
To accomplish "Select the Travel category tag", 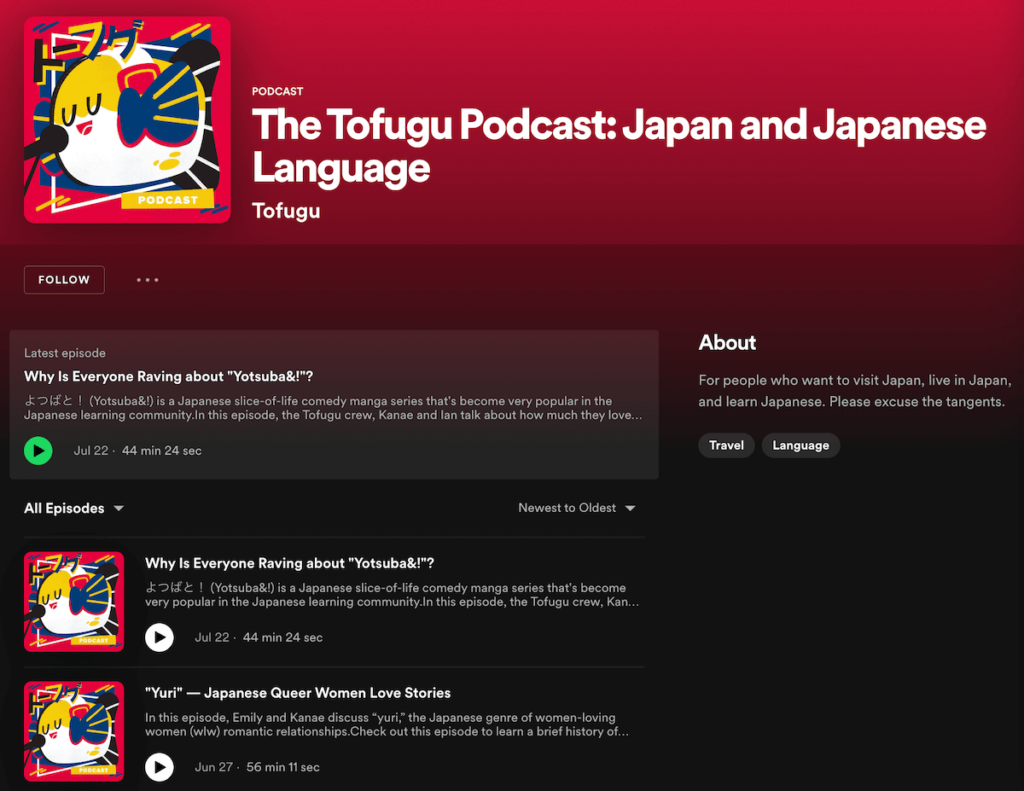I will (726, 445).
